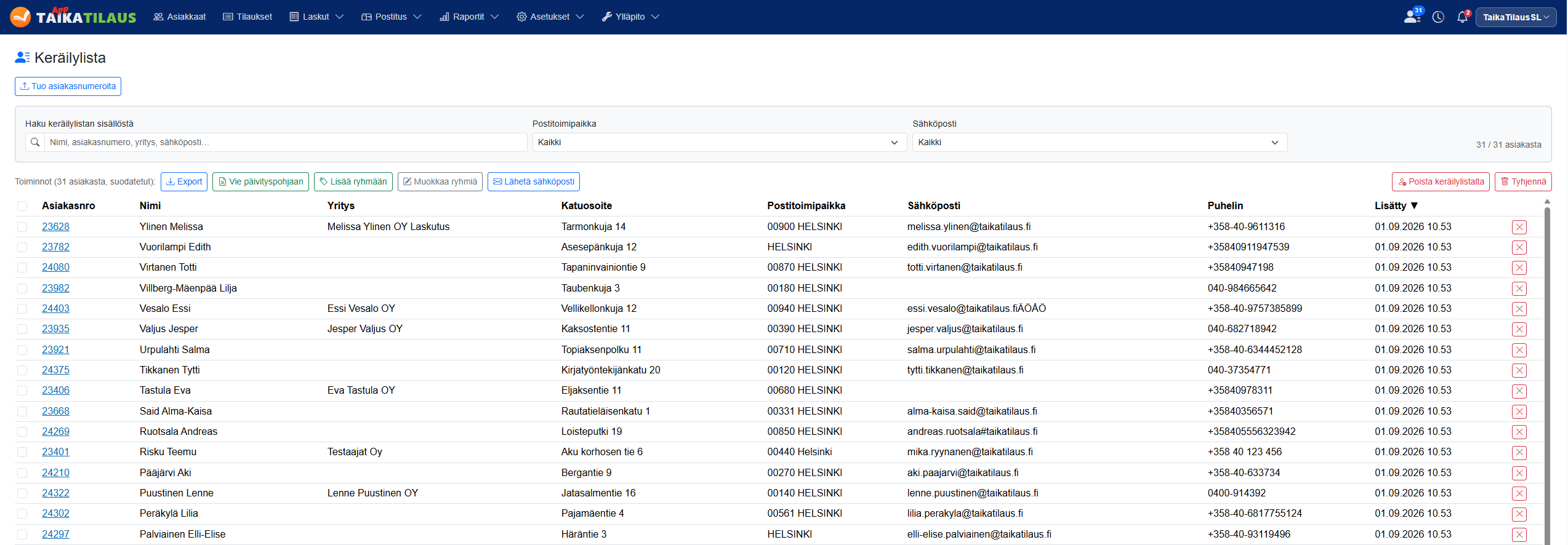The width and height of the screenshot is (1568, 545).
Task: Remove Risku Teemu row via X icon
Action: [1519, 452]
